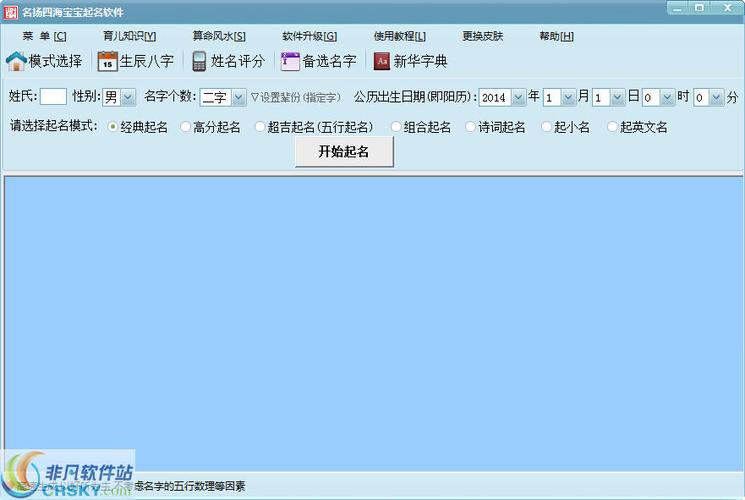Click the app logo icon in title bar
The height and width of the screenshot is (500, 745).
click(10, 12)
